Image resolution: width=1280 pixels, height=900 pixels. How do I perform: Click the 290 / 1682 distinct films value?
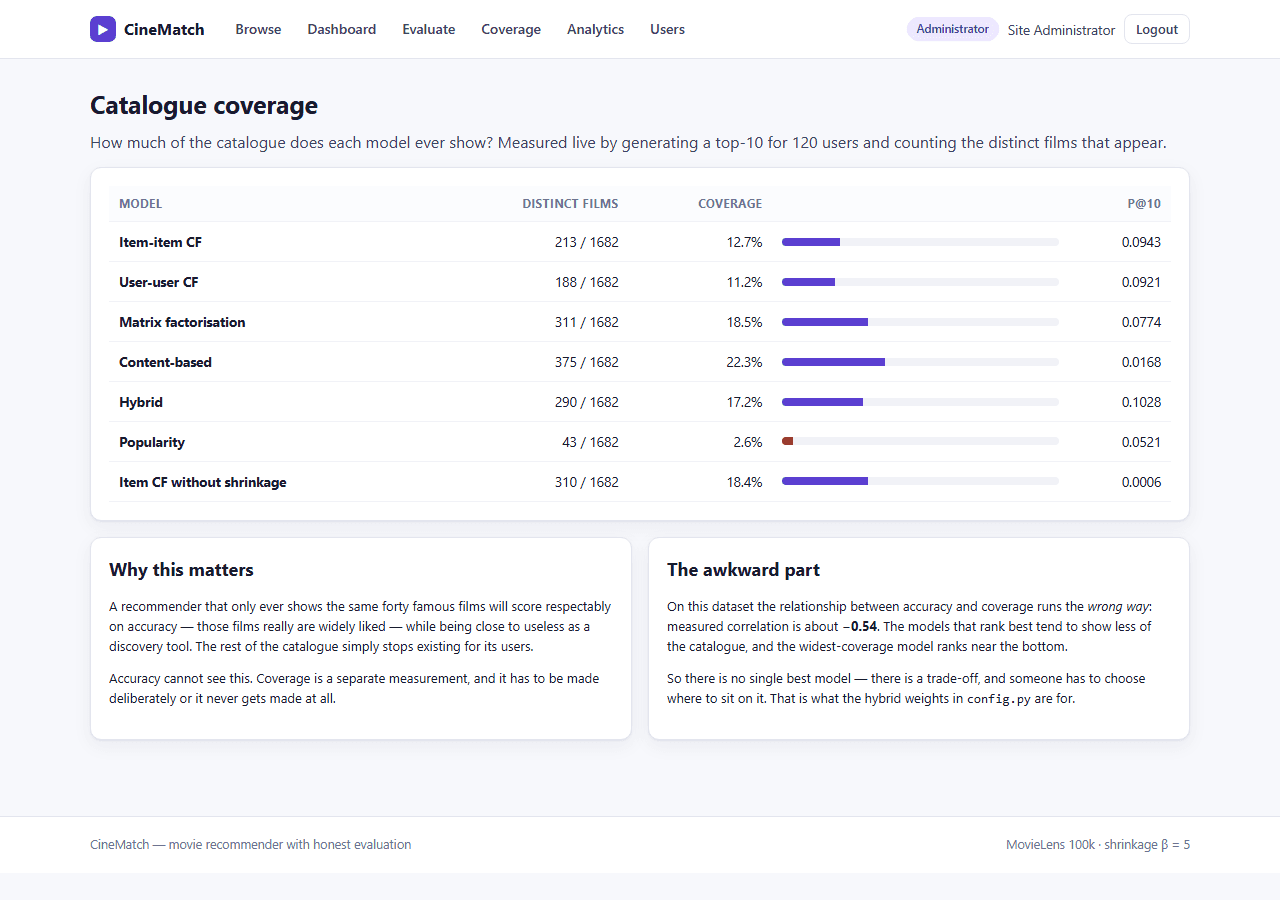(587, 402)
